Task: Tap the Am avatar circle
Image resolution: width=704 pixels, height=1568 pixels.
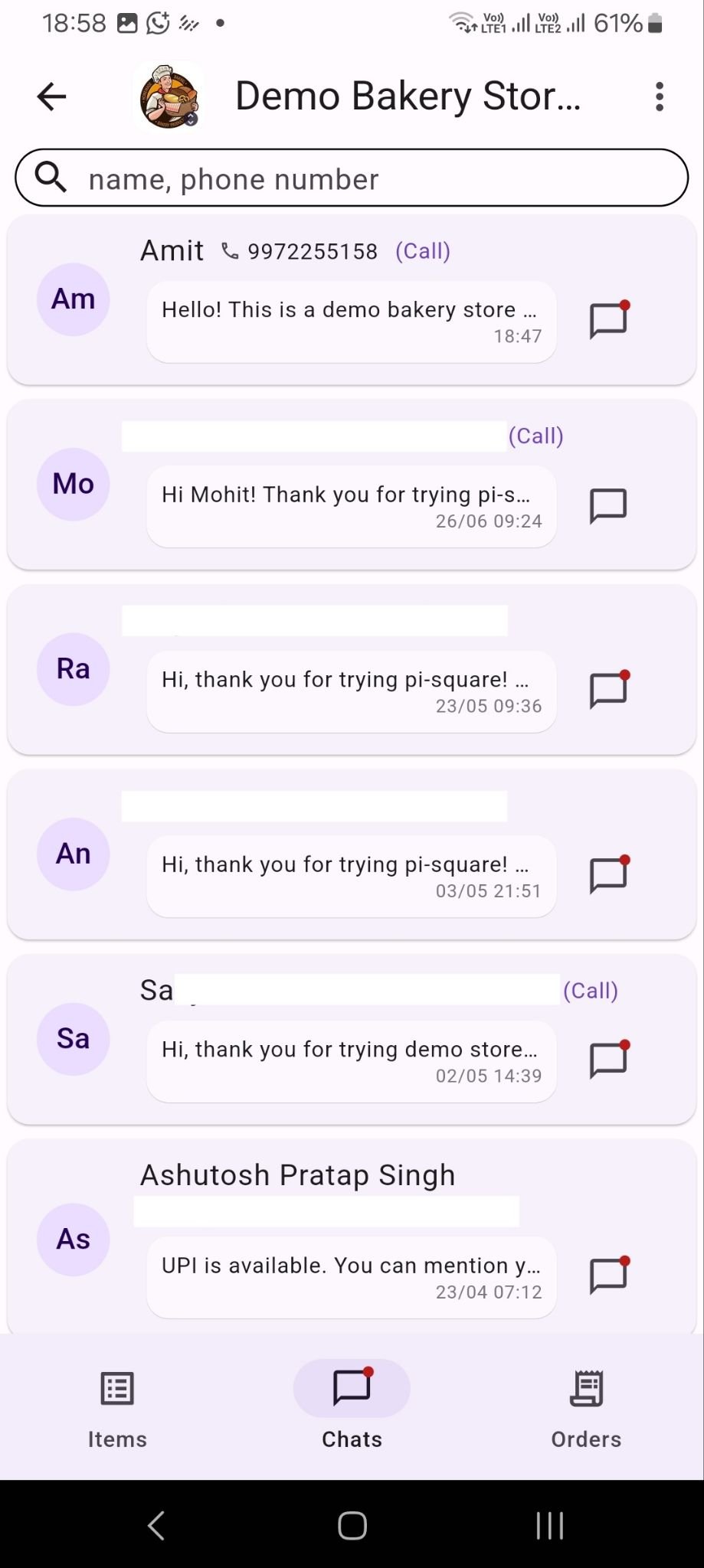Action: click(74, 299)
